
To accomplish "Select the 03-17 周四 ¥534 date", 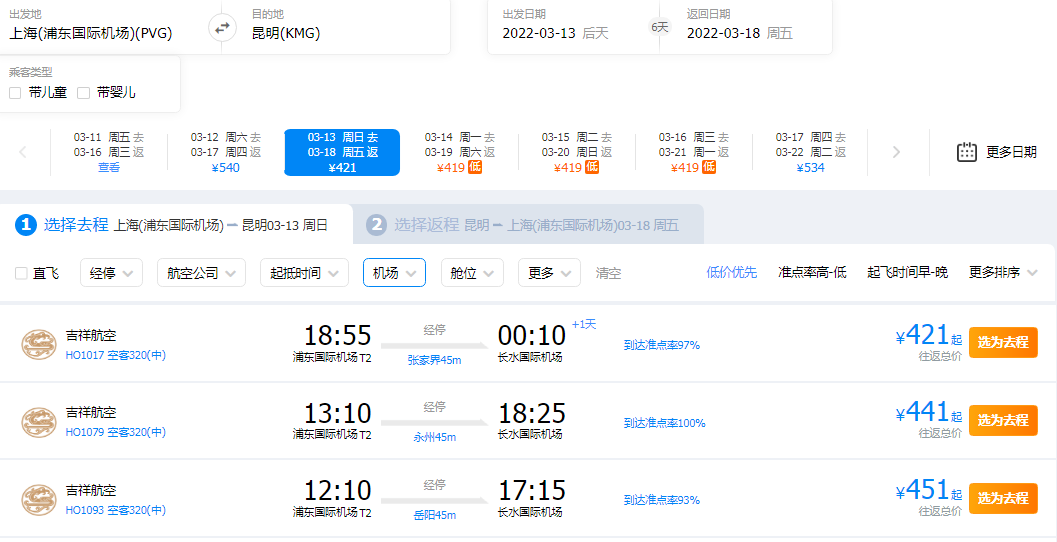I will point(810,152).
